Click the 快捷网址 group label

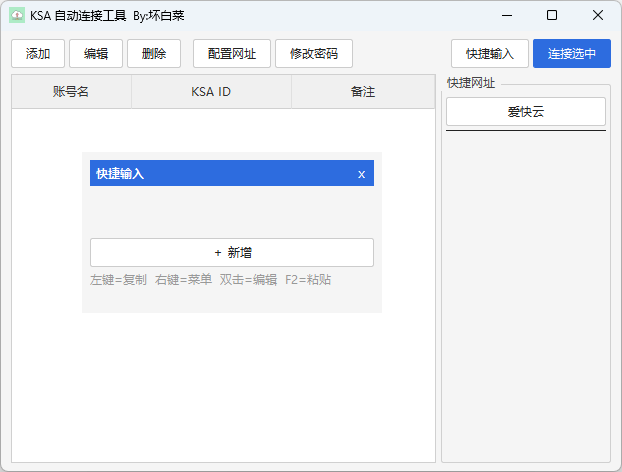tap(471, 83)
